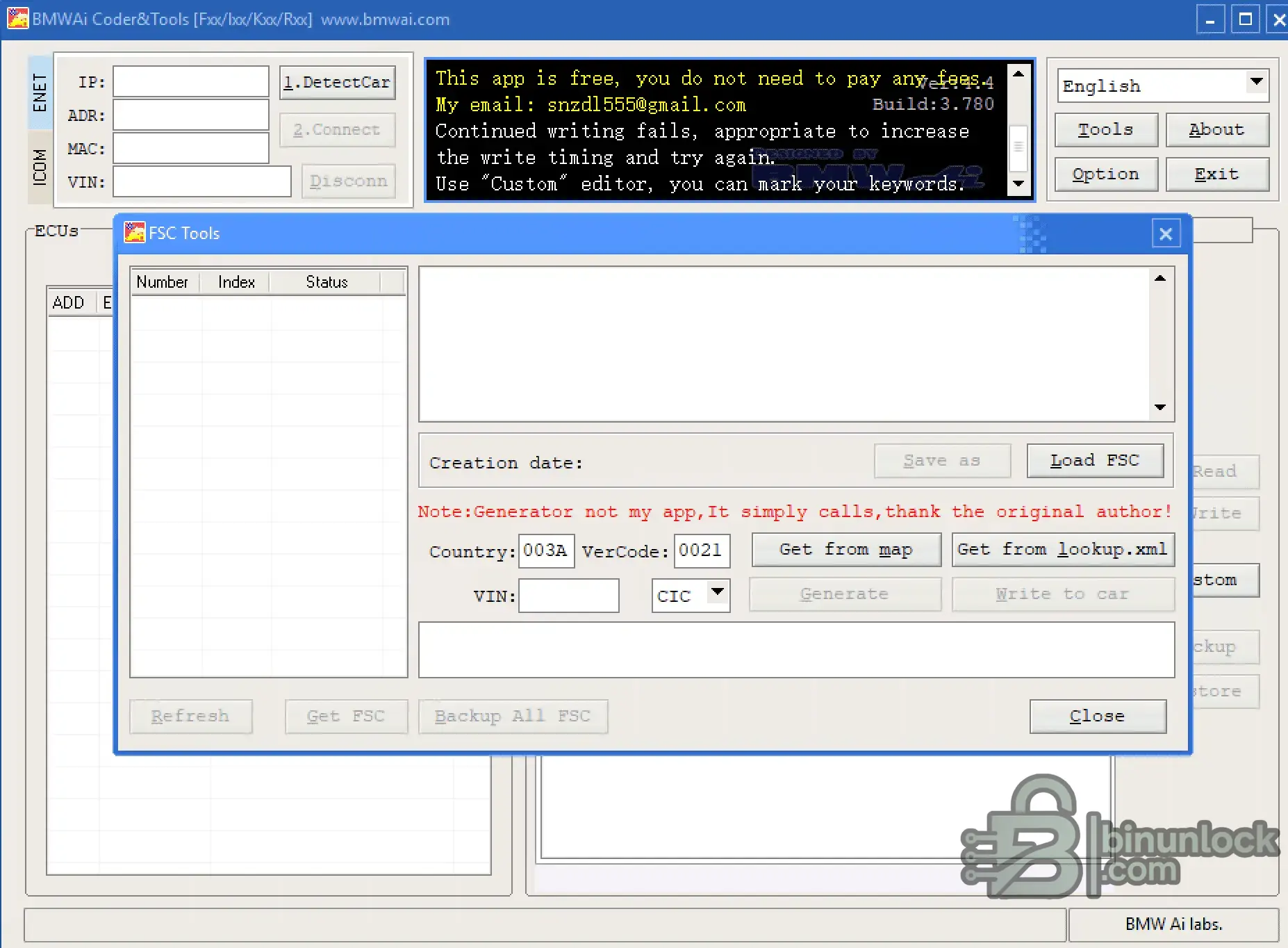The height and width of the screenshot is (948, 1288).
Task: Click the Disconn button
Action: click(348, 181)
